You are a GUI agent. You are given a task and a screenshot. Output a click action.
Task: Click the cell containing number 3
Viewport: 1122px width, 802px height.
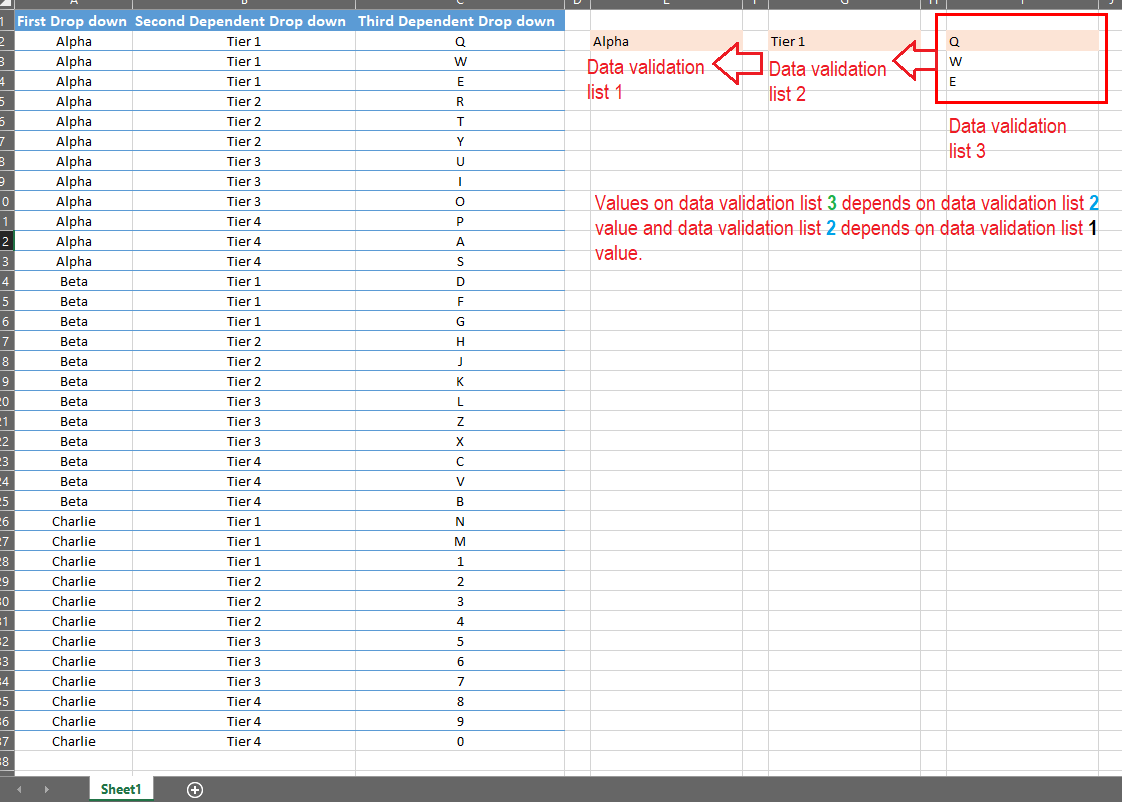click(460, 602)
